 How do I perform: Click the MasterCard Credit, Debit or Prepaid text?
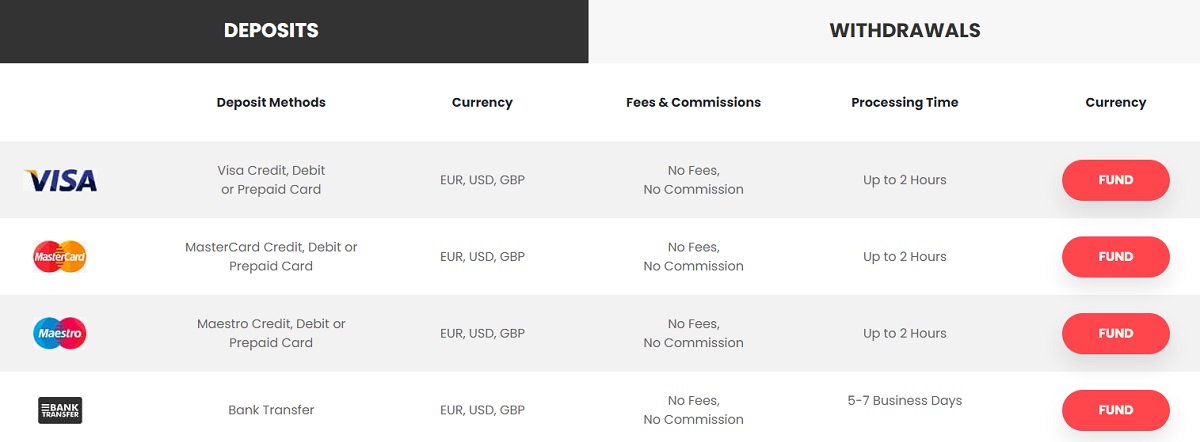[271, 257]
